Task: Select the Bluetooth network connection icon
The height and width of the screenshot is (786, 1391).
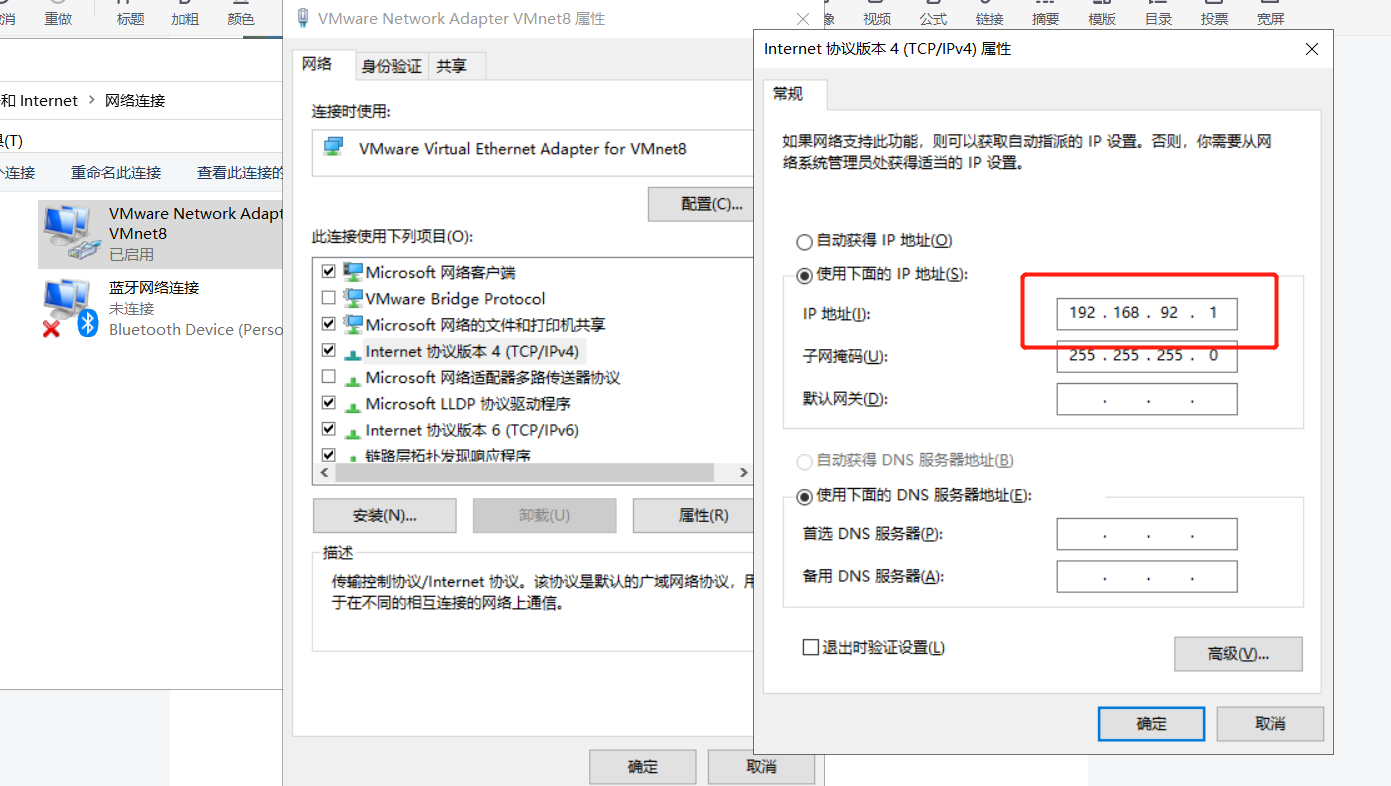Action: pyautogui.click(x=71, y=308)
